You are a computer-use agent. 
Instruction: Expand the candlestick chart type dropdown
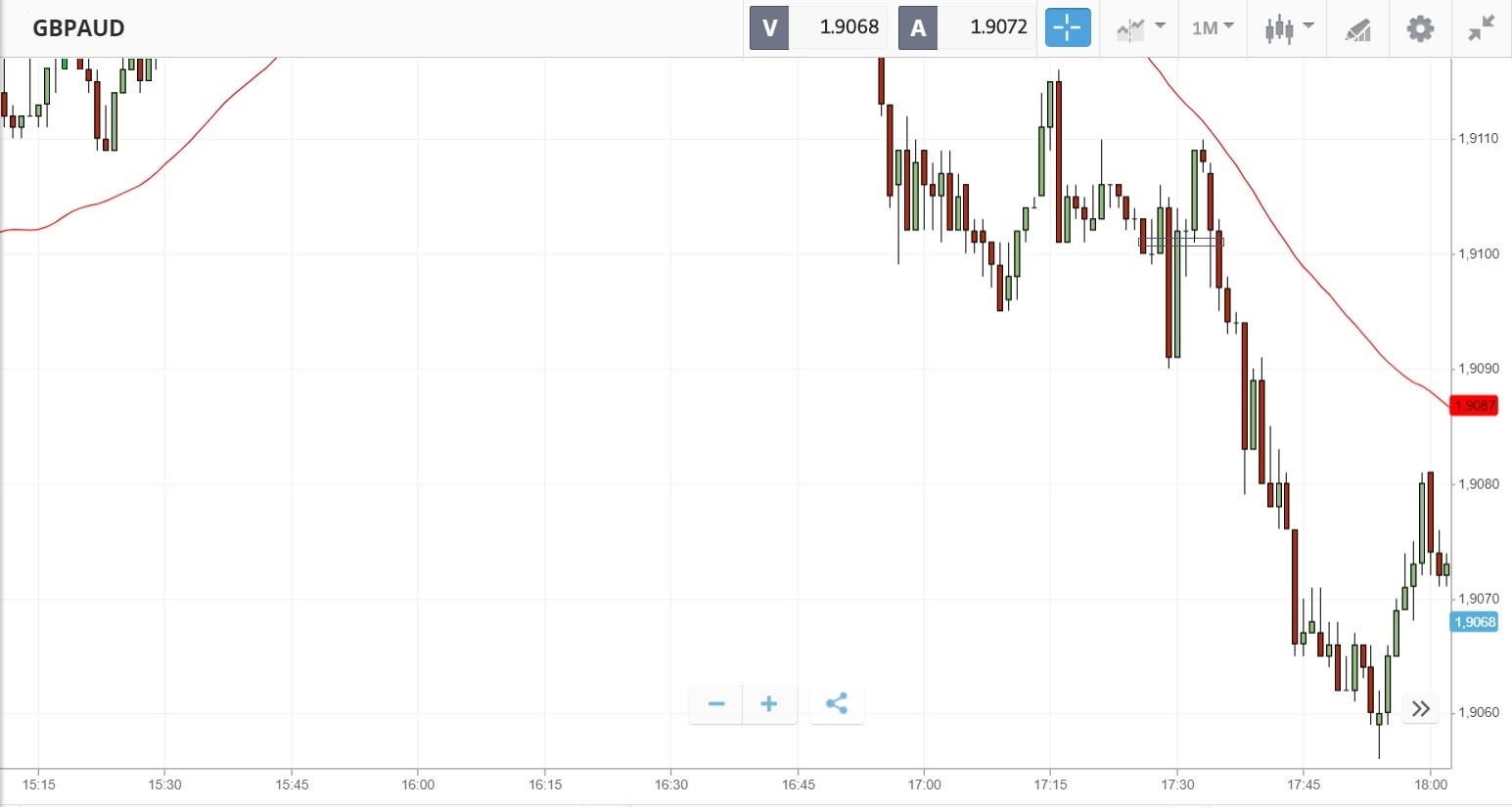click(1288, 28)
